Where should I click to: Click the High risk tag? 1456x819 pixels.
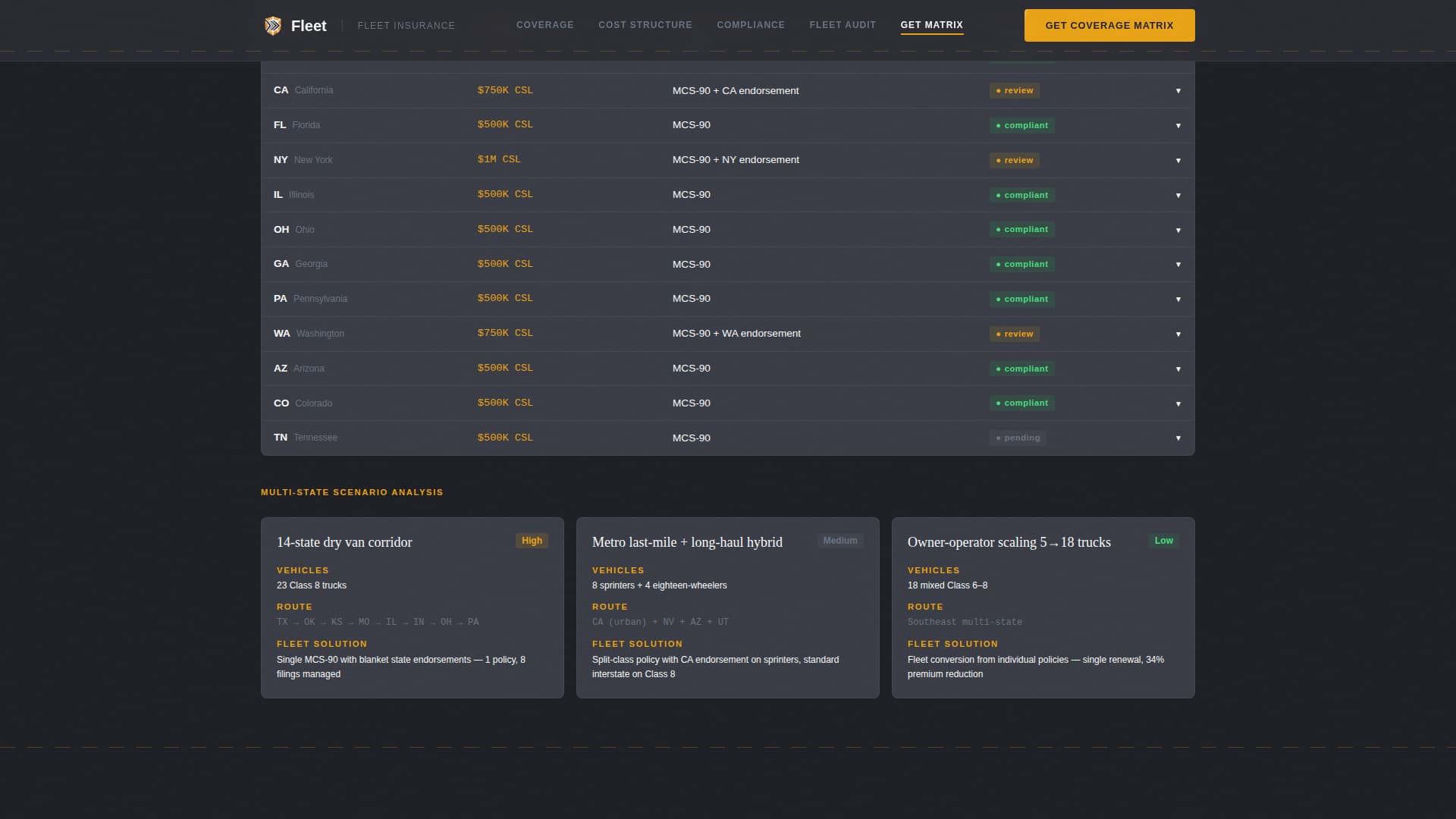[532, 541]
